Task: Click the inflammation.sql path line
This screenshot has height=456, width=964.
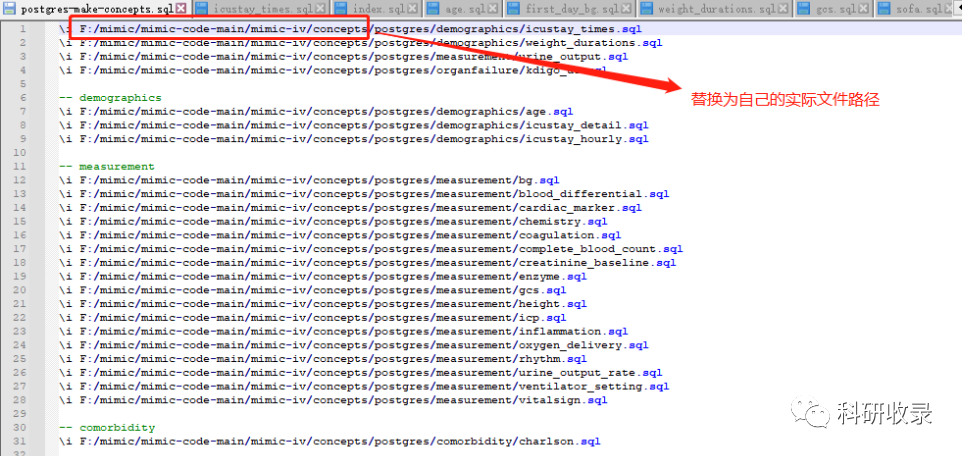Action: (344, 331)
